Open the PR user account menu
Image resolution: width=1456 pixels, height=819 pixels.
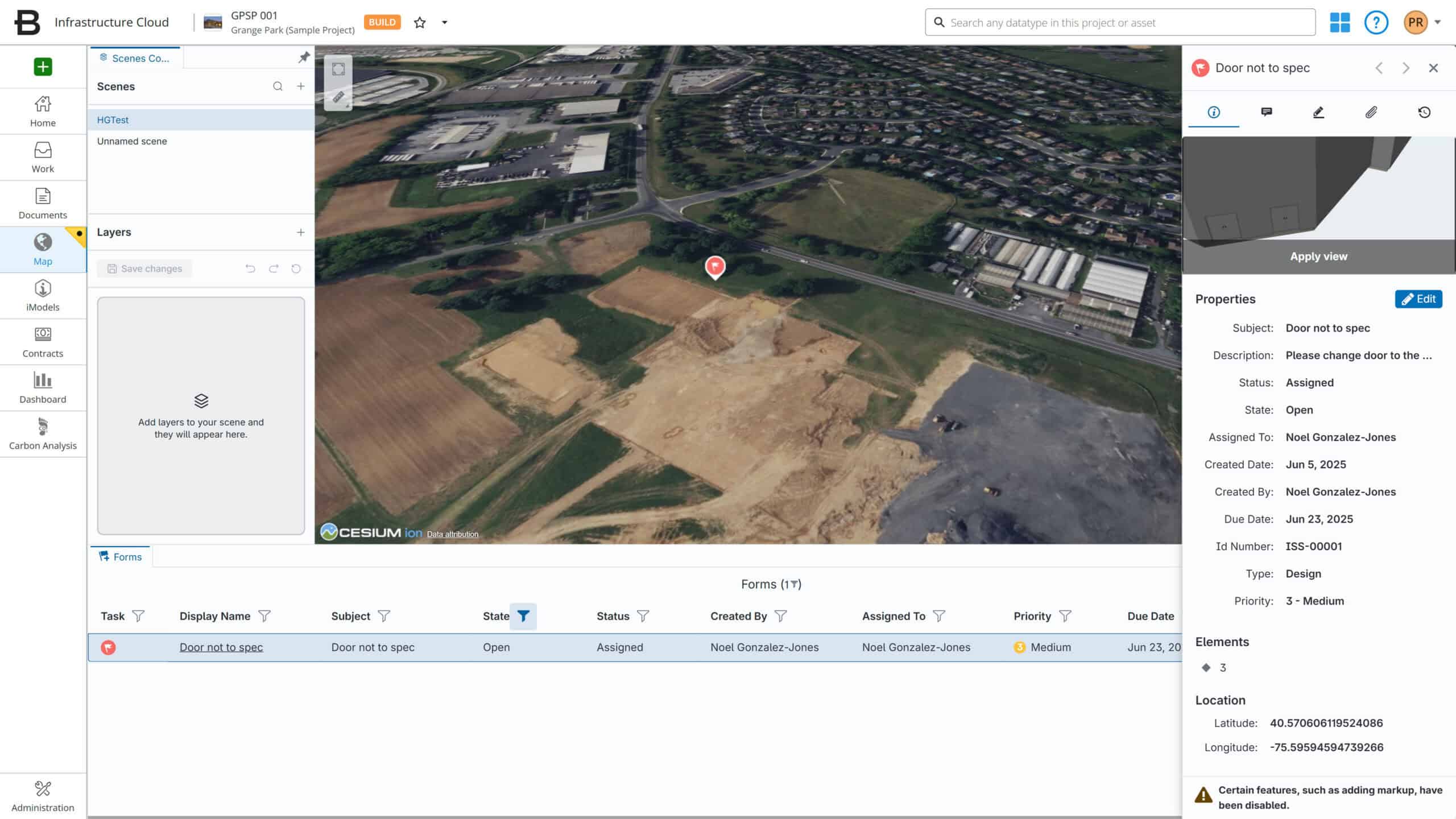coord(1422,23)
